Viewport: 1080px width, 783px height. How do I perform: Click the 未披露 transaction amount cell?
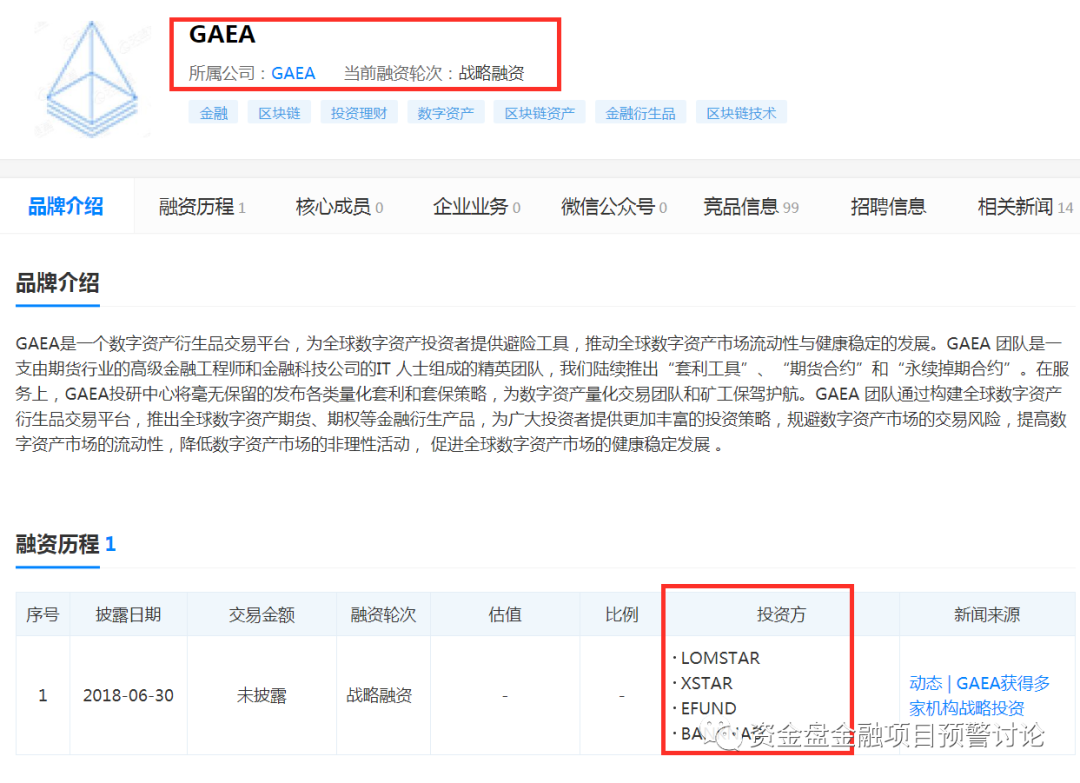262,695
